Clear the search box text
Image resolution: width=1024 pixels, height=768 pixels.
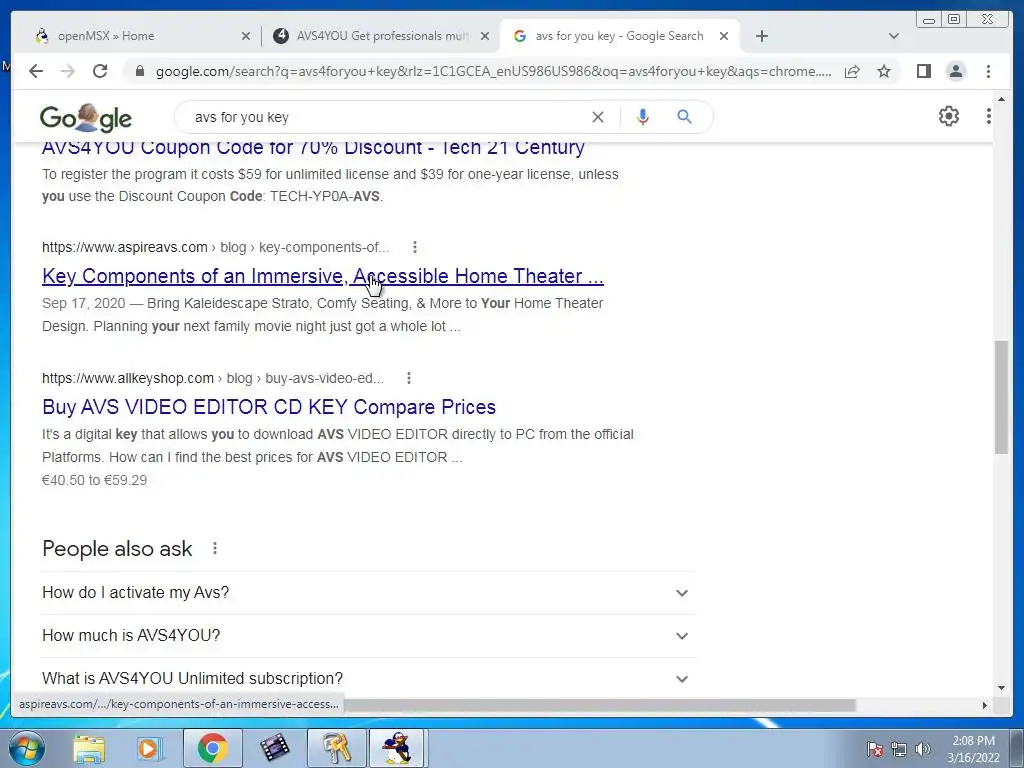pyautogui.click(x=598, y=117)
